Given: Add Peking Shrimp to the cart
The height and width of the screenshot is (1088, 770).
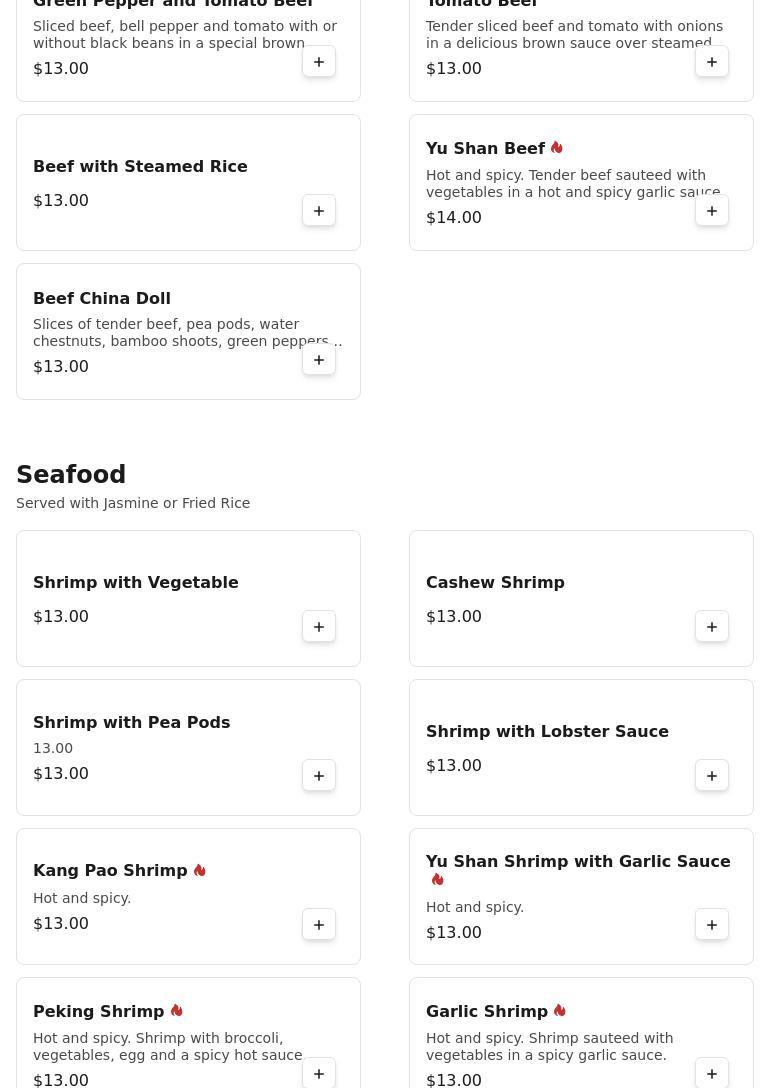Looking at the screenshot, I should (x=319, y=1073).
